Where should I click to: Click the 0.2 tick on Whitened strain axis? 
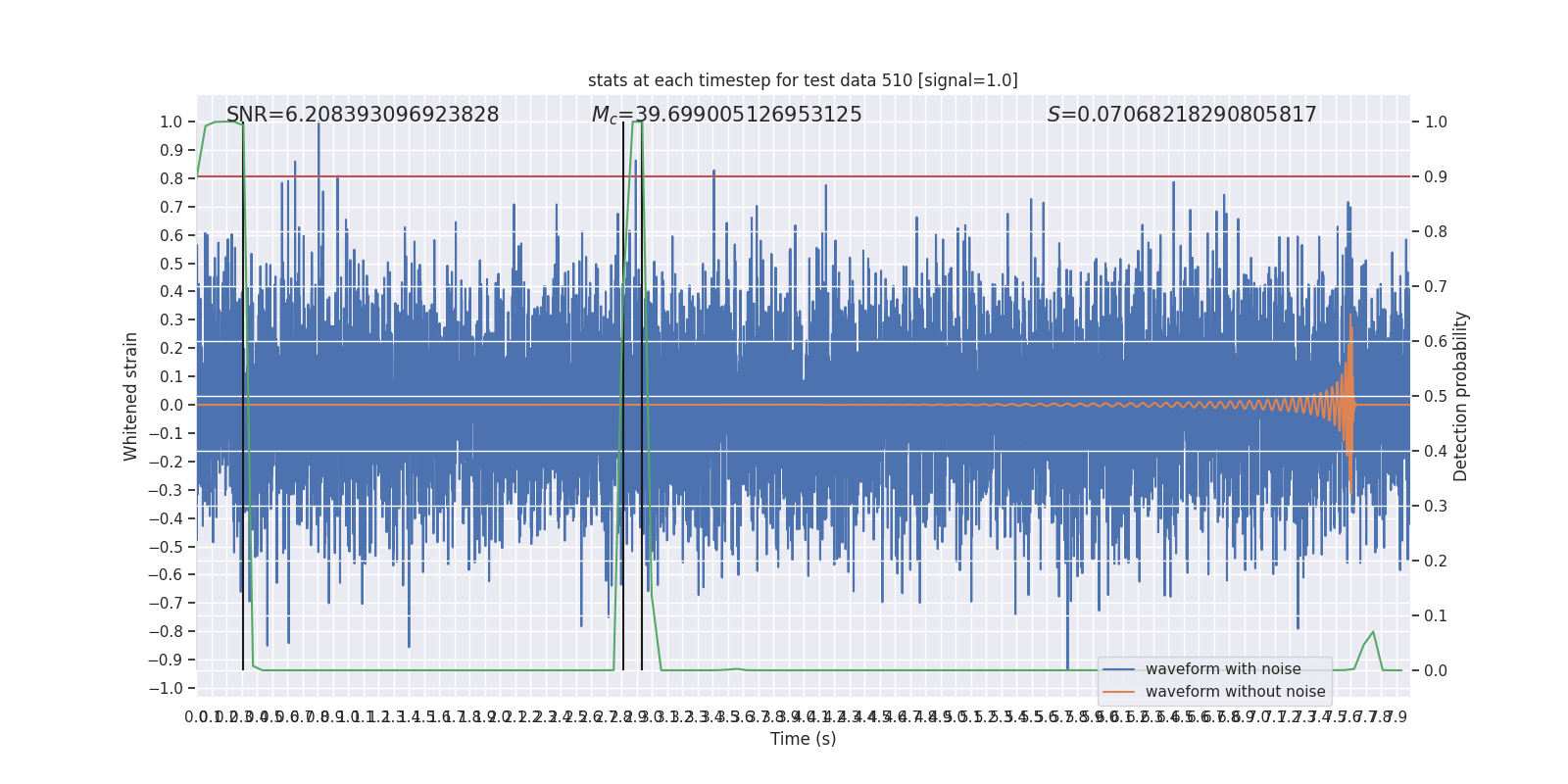coord(171,349)
